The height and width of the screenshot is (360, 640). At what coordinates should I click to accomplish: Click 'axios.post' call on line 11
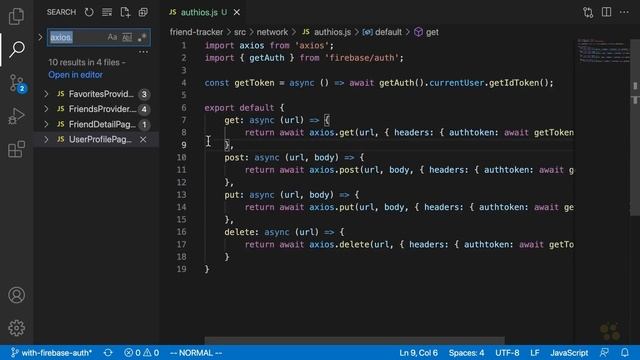pyautogui.click(x=334, y=170)
